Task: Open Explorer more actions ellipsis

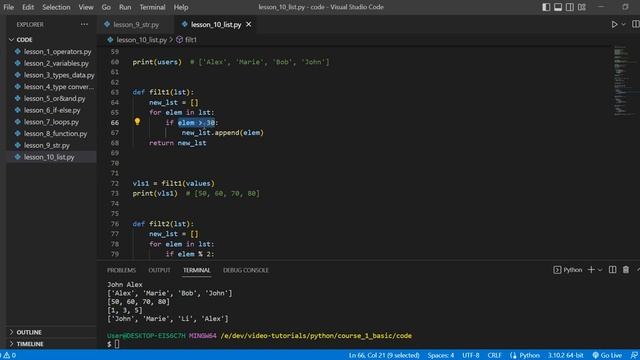Action: tap(84, 24)
